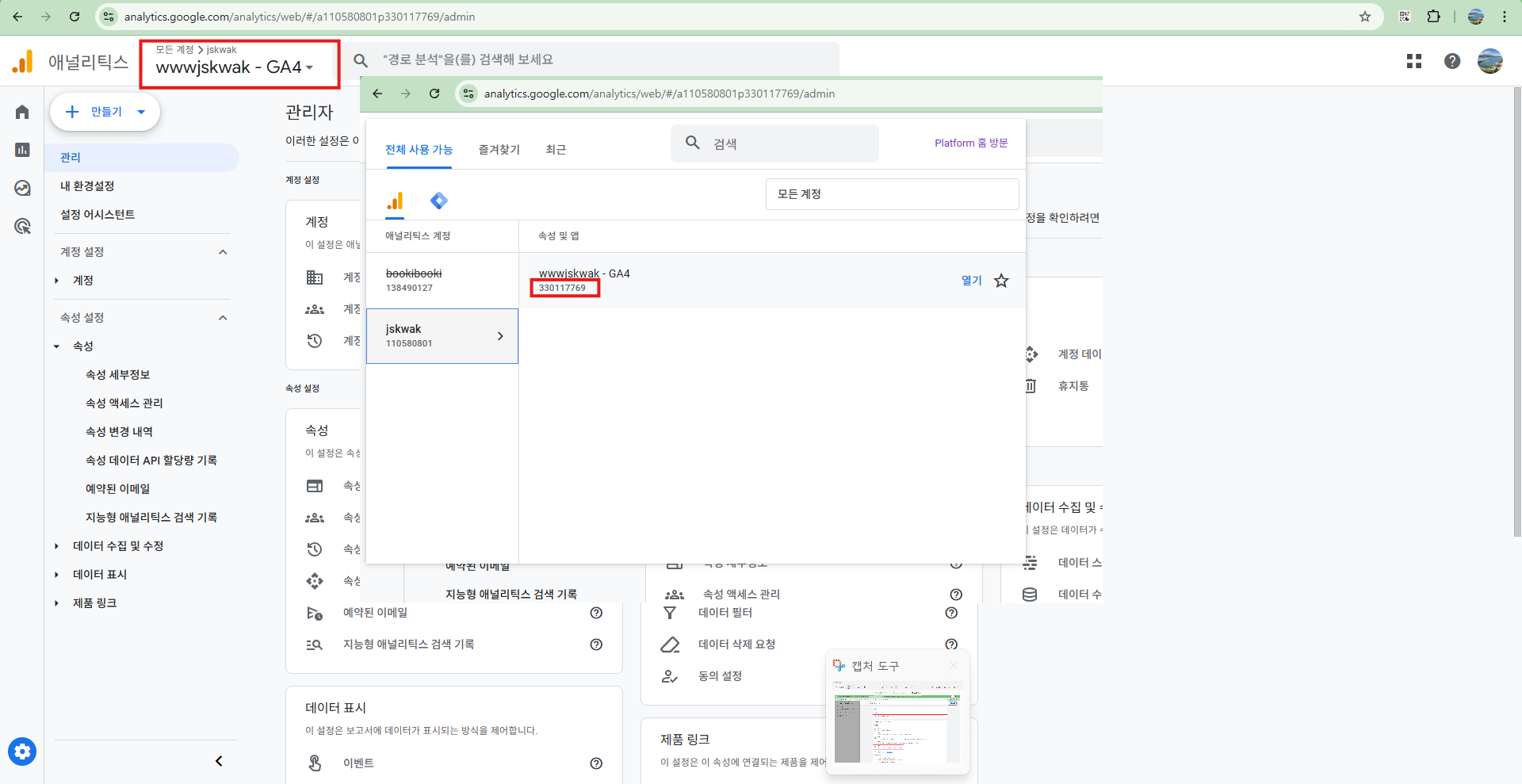Open the 데이터 필터 setting
1522x784 pixels.
725,613
